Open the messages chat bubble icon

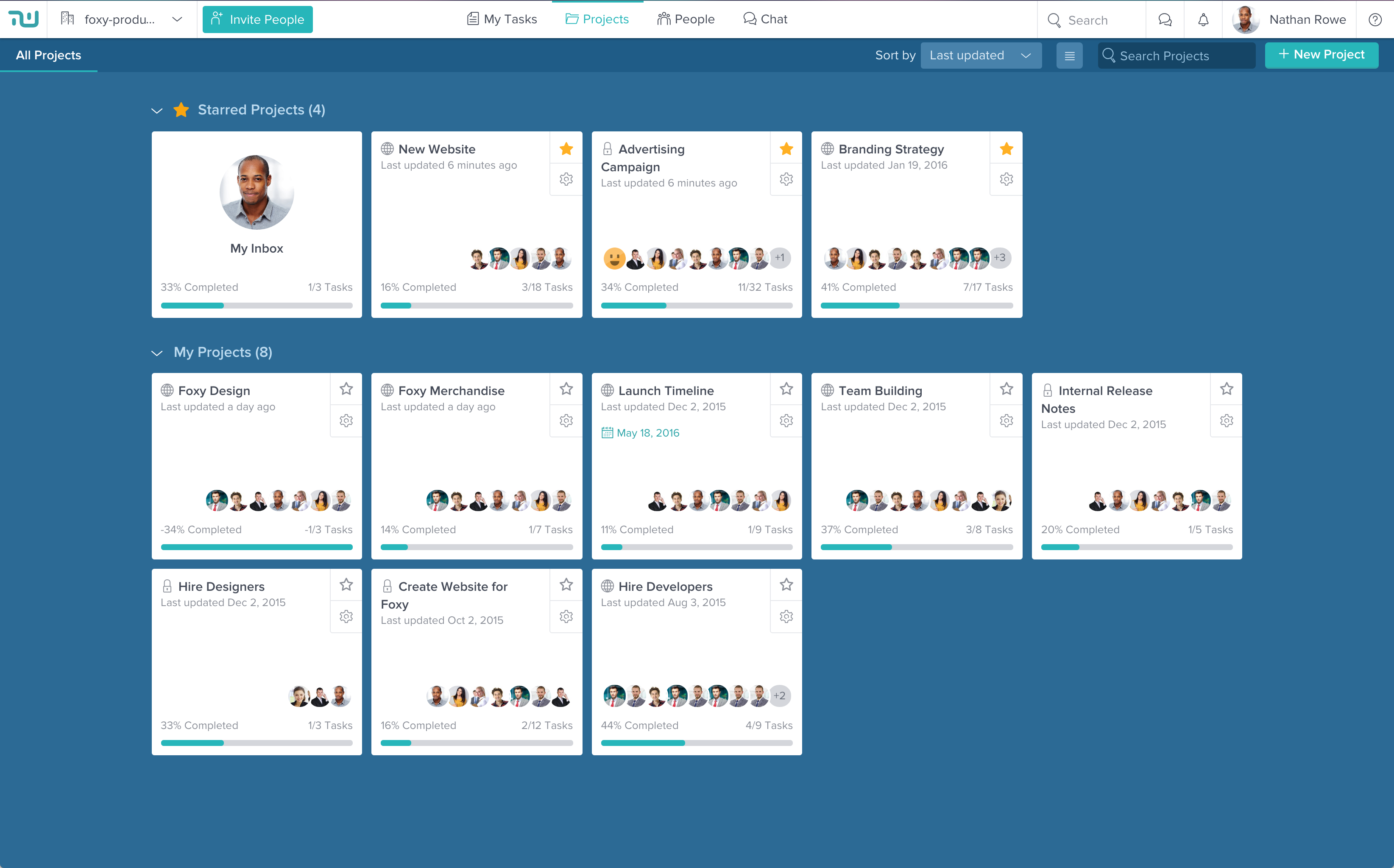(x=1164, y=20)
